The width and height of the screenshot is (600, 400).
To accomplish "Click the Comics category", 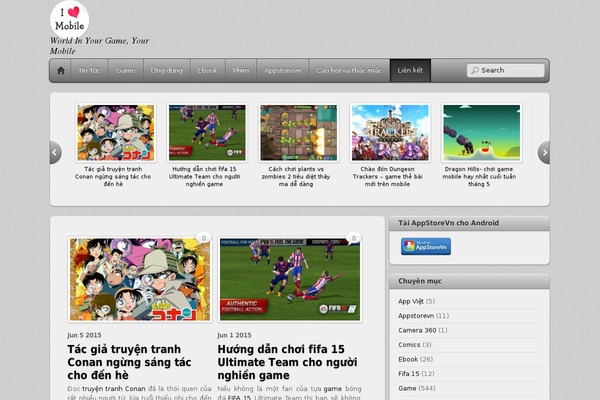I will pyautogui.click(x=409, y=345).
